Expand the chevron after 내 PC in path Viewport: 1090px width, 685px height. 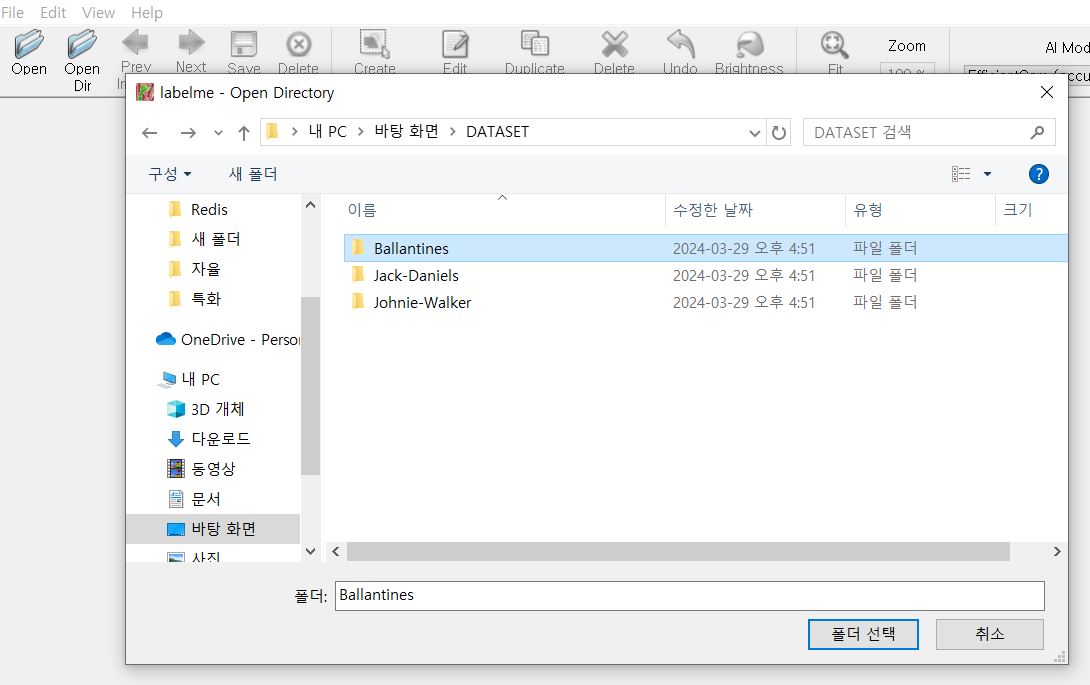click(x=361, y=131)
